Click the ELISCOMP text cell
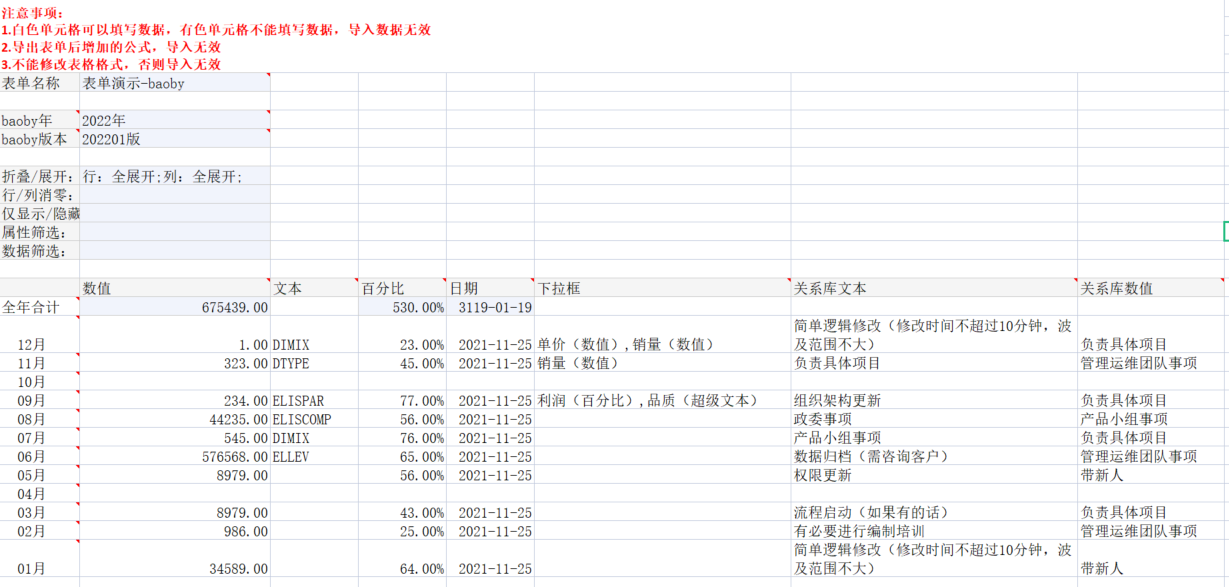The width and height of the screenshot is (1229, 587). (314, 419)
